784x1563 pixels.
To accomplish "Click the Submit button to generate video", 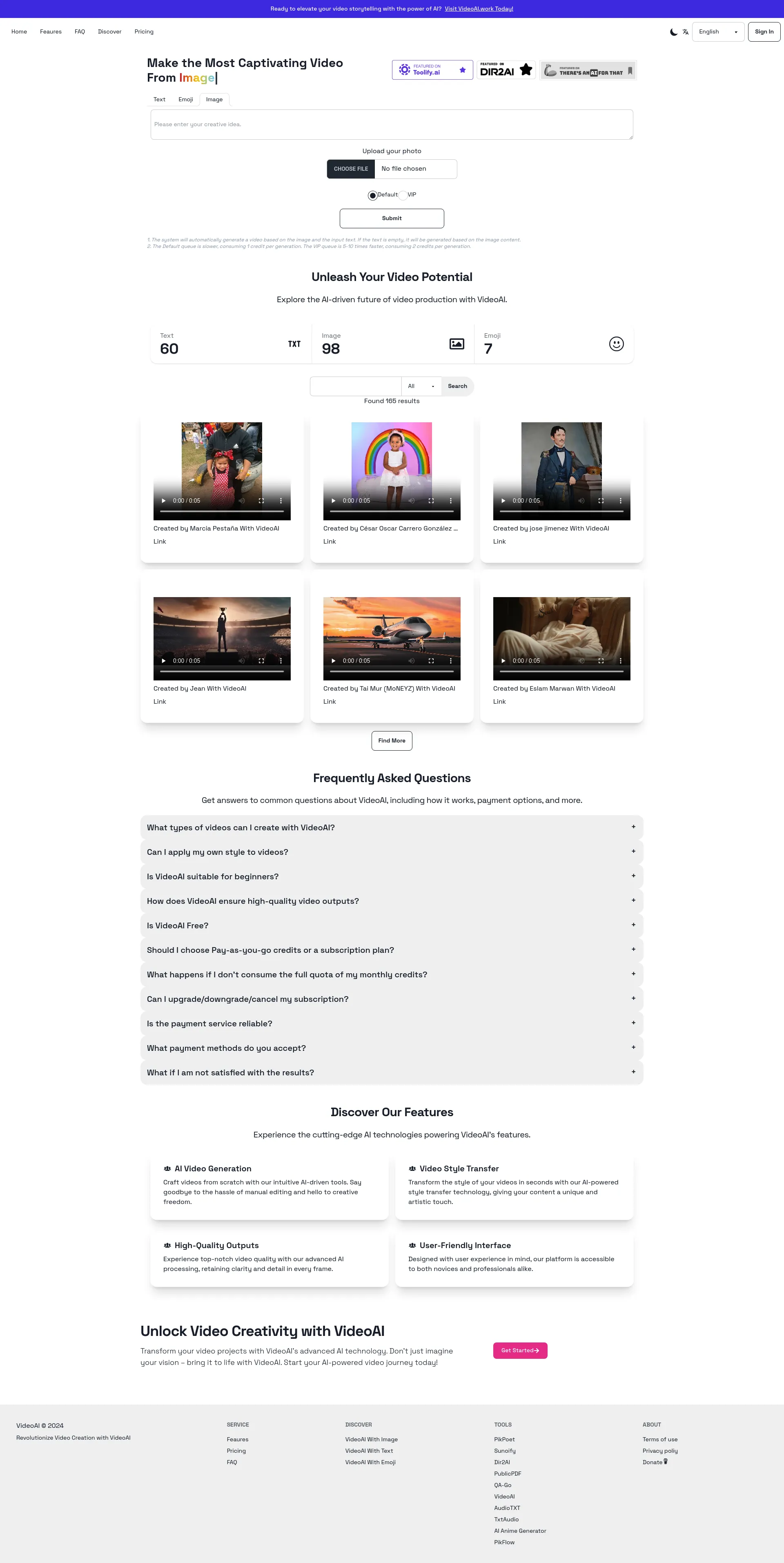I will coord(391,218).
